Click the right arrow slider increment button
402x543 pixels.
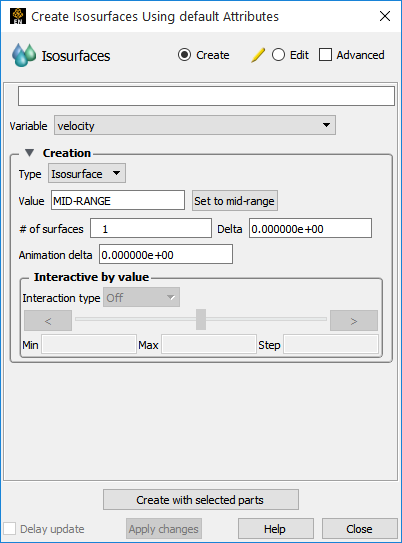click(x=354, y=321)
